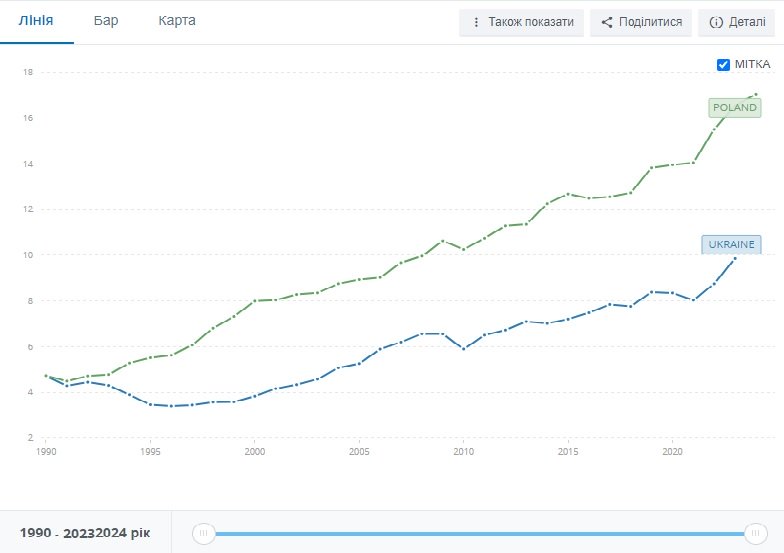Click the last Ukraine data point

(734, 258)
